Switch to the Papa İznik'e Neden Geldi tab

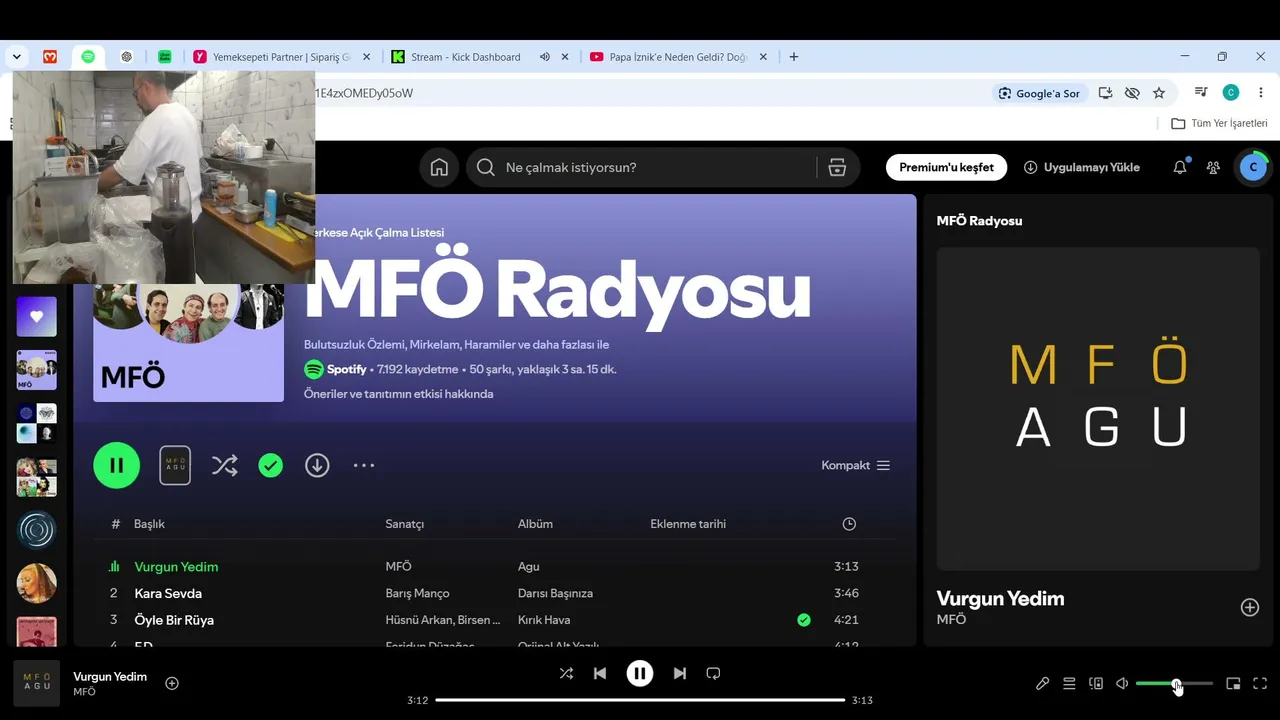679,57
